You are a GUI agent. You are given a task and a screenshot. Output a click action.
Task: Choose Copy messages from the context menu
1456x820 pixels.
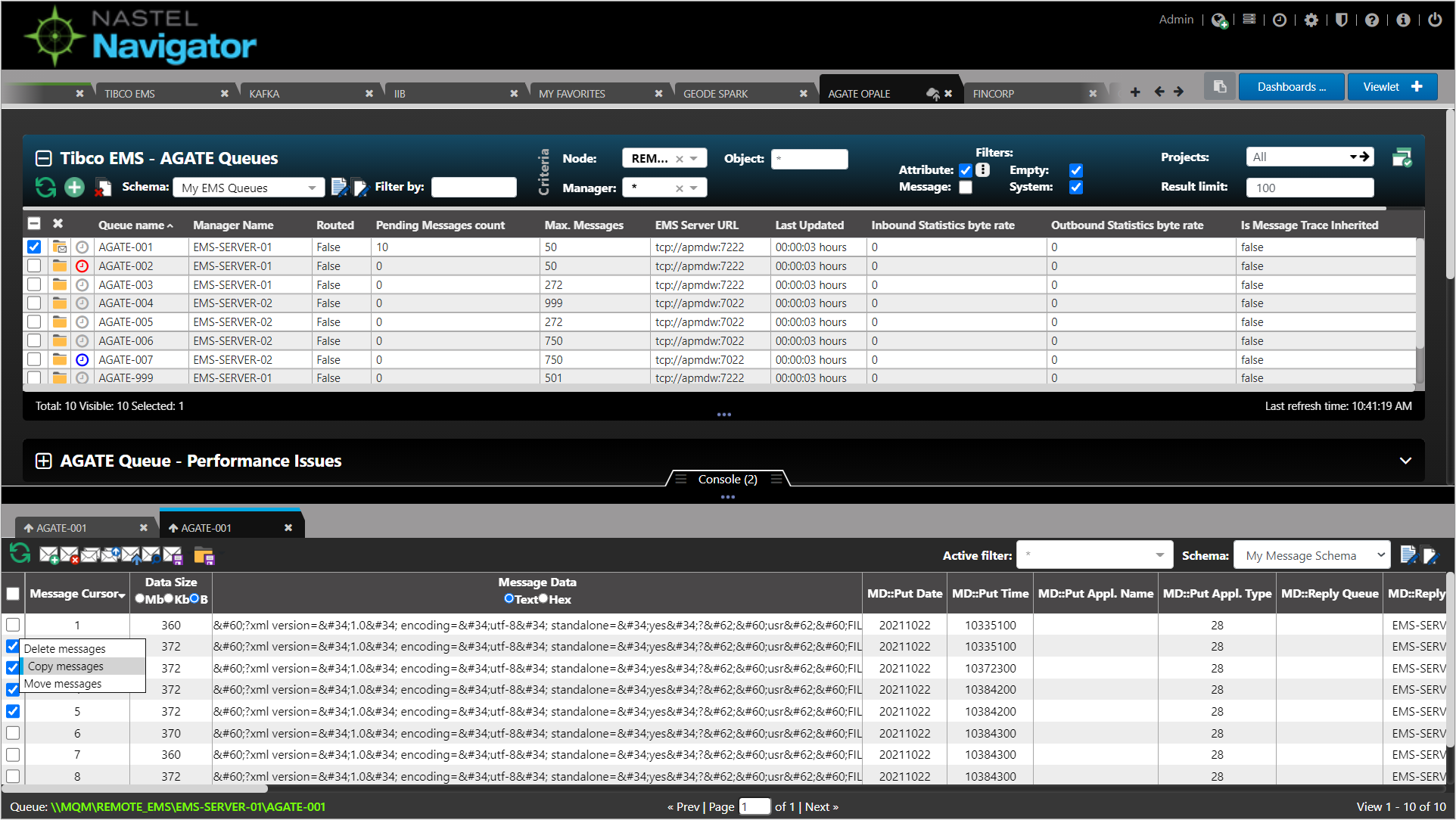tap(66, 666)
